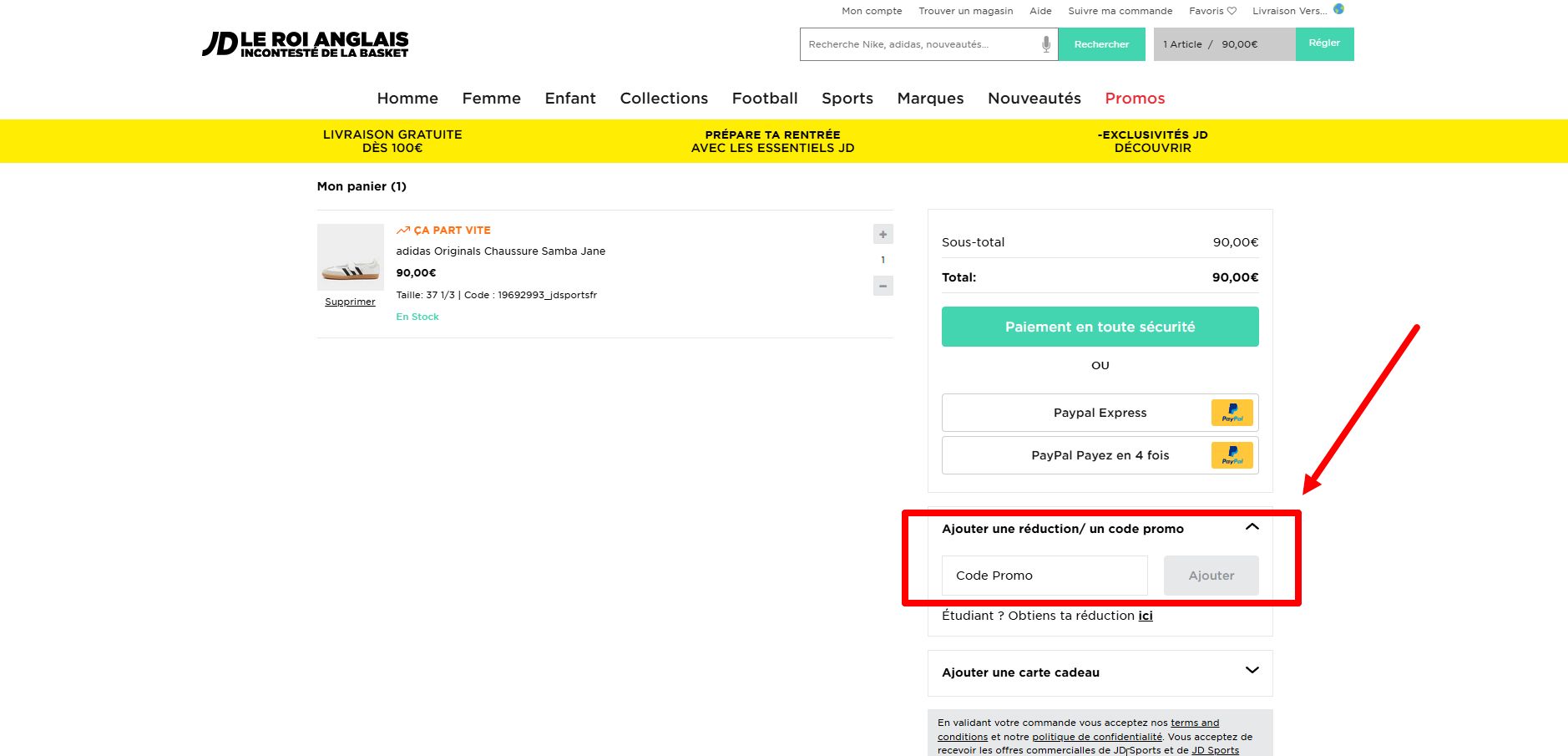Click the globe delivery country icon
This screenshot has height=756, width=1568.
click(x=1338, y=9)
